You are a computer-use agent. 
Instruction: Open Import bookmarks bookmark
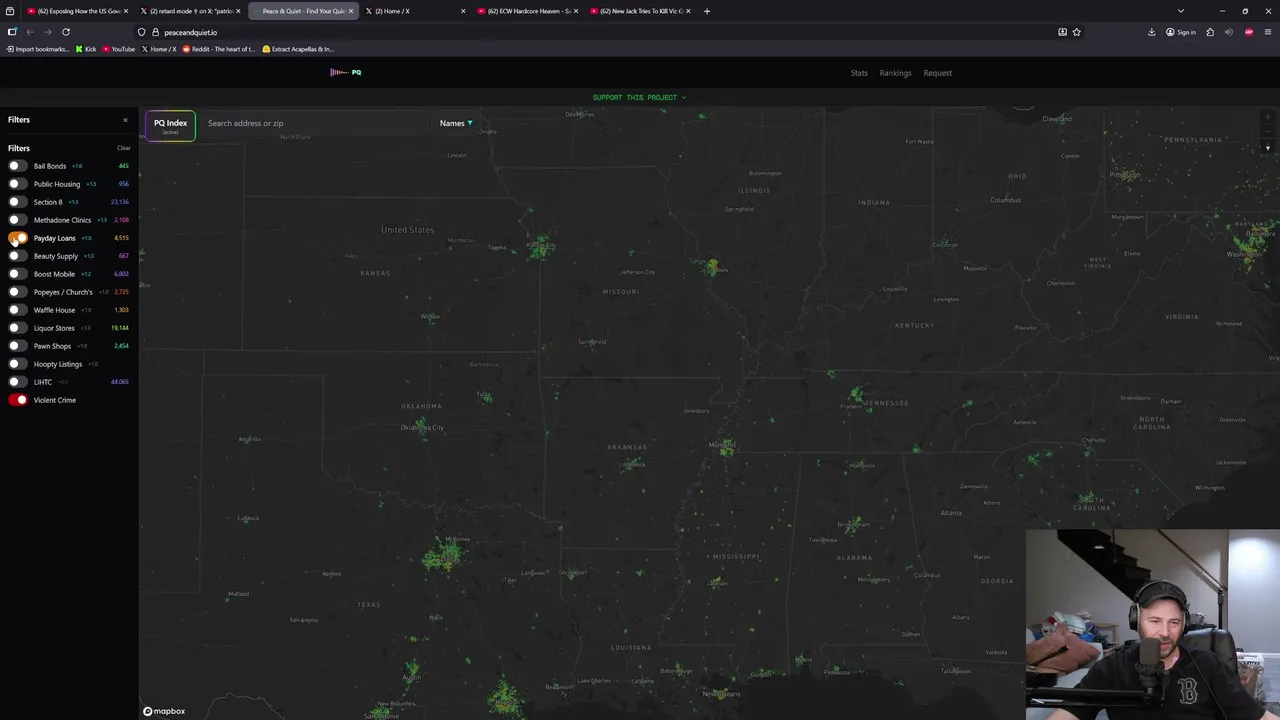tap(38, 49)
